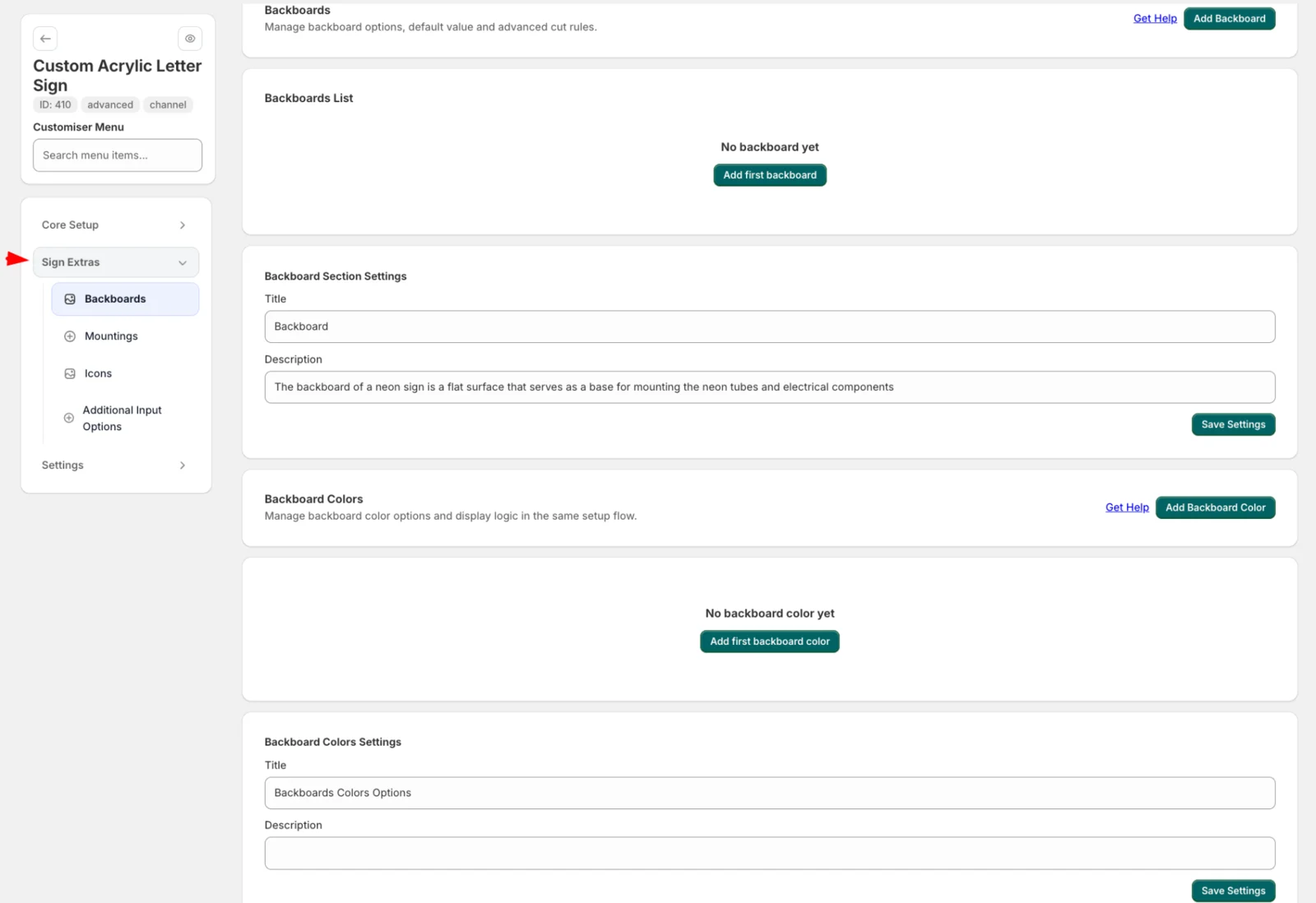Click the 'Custom Acrylic Letter Sign' title

pyautogui.click(x=118, y=76)
